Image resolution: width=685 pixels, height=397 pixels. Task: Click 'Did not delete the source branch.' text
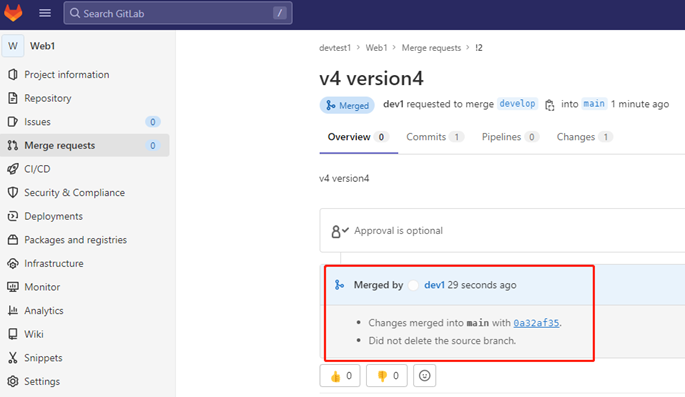442,341
